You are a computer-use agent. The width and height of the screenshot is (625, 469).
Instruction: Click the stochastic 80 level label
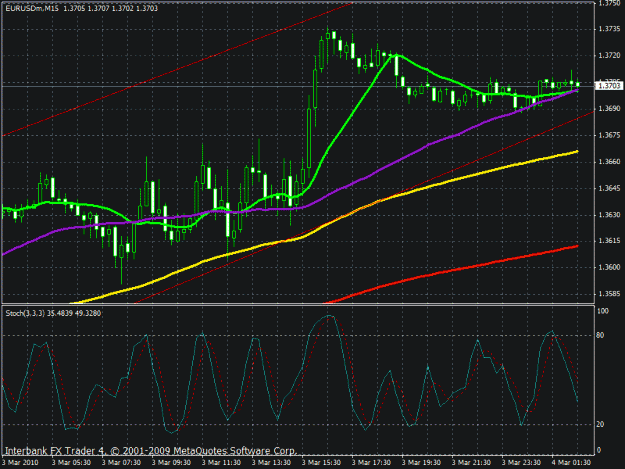(600, 336)
